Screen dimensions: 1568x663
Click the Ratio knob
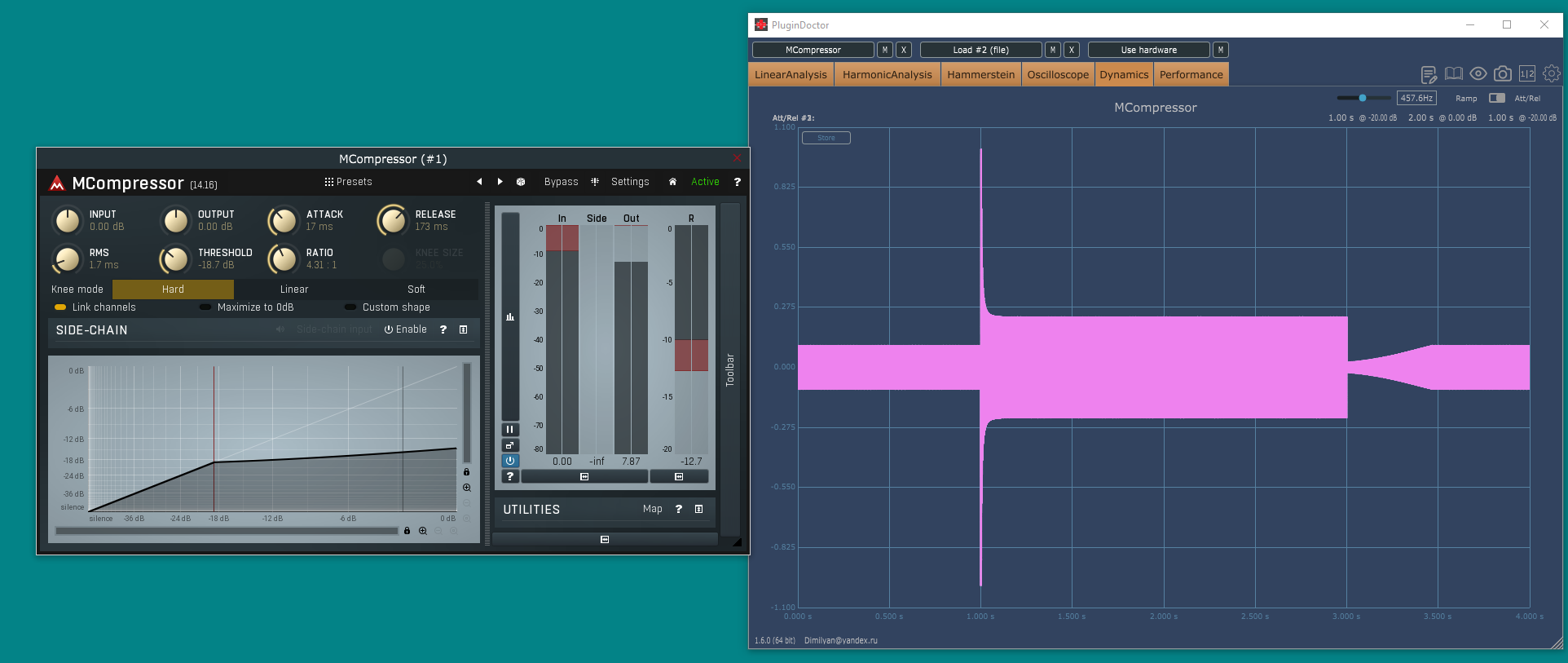pyautogui.click(x=283, y=259)
